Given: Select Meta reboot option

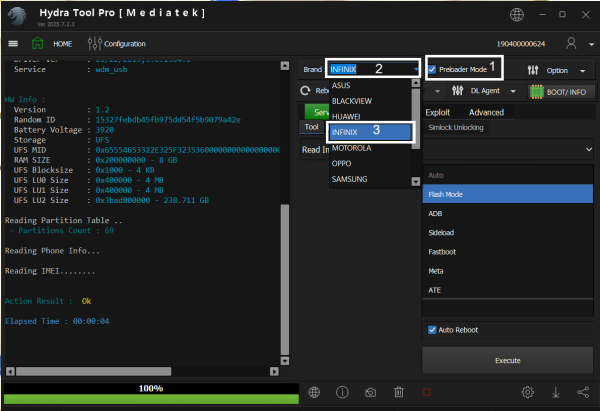Looking at the screenshot, I should 507,271.
